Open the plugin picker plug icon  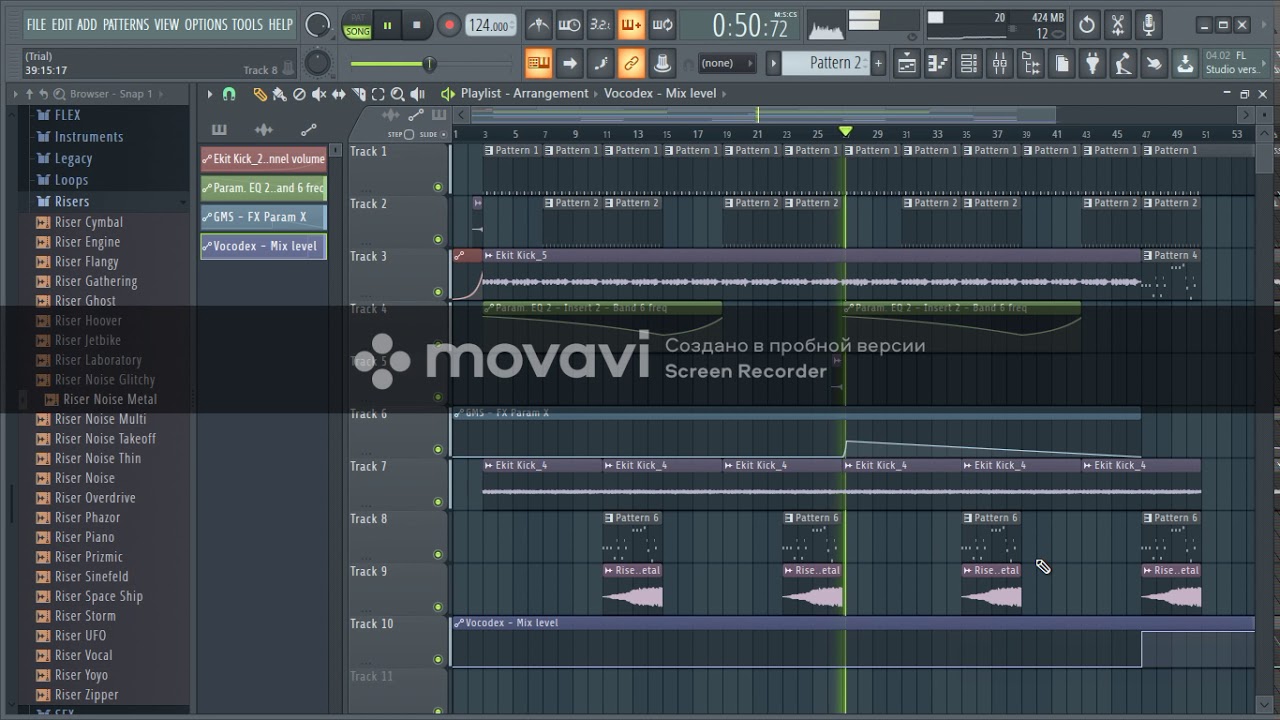coord(1092,64)
